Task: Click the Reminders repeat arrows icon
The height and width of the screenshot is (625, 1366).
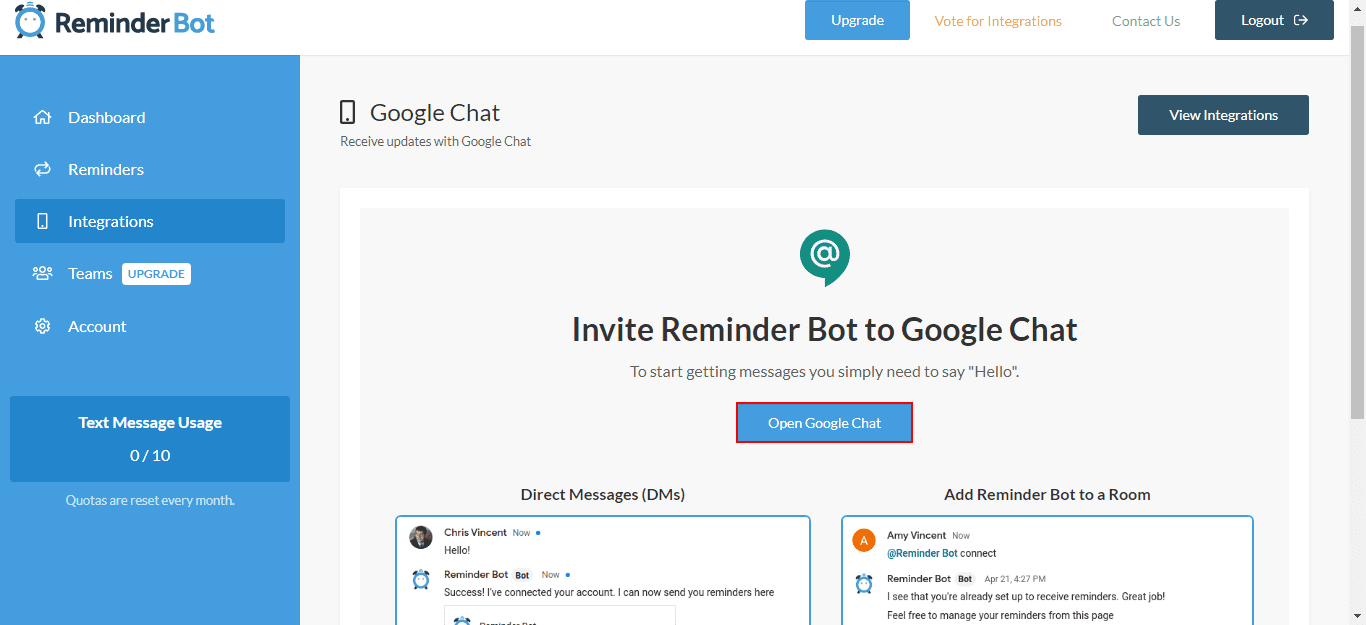Action: (42, 169)
